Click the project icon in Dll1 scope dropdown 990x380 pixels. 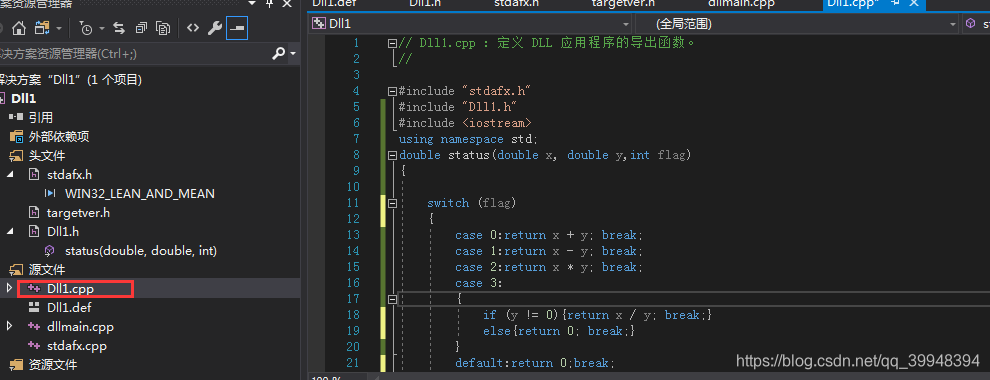click(x=319, y=24)
